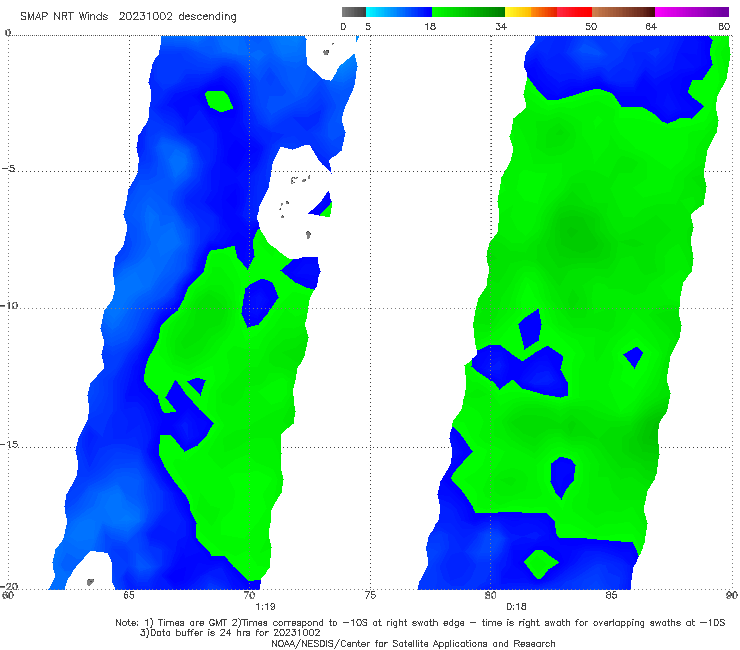Pick the brown 50–64 colorbar segment
Viewport: 740px width, 650px height.
(623, 12)
